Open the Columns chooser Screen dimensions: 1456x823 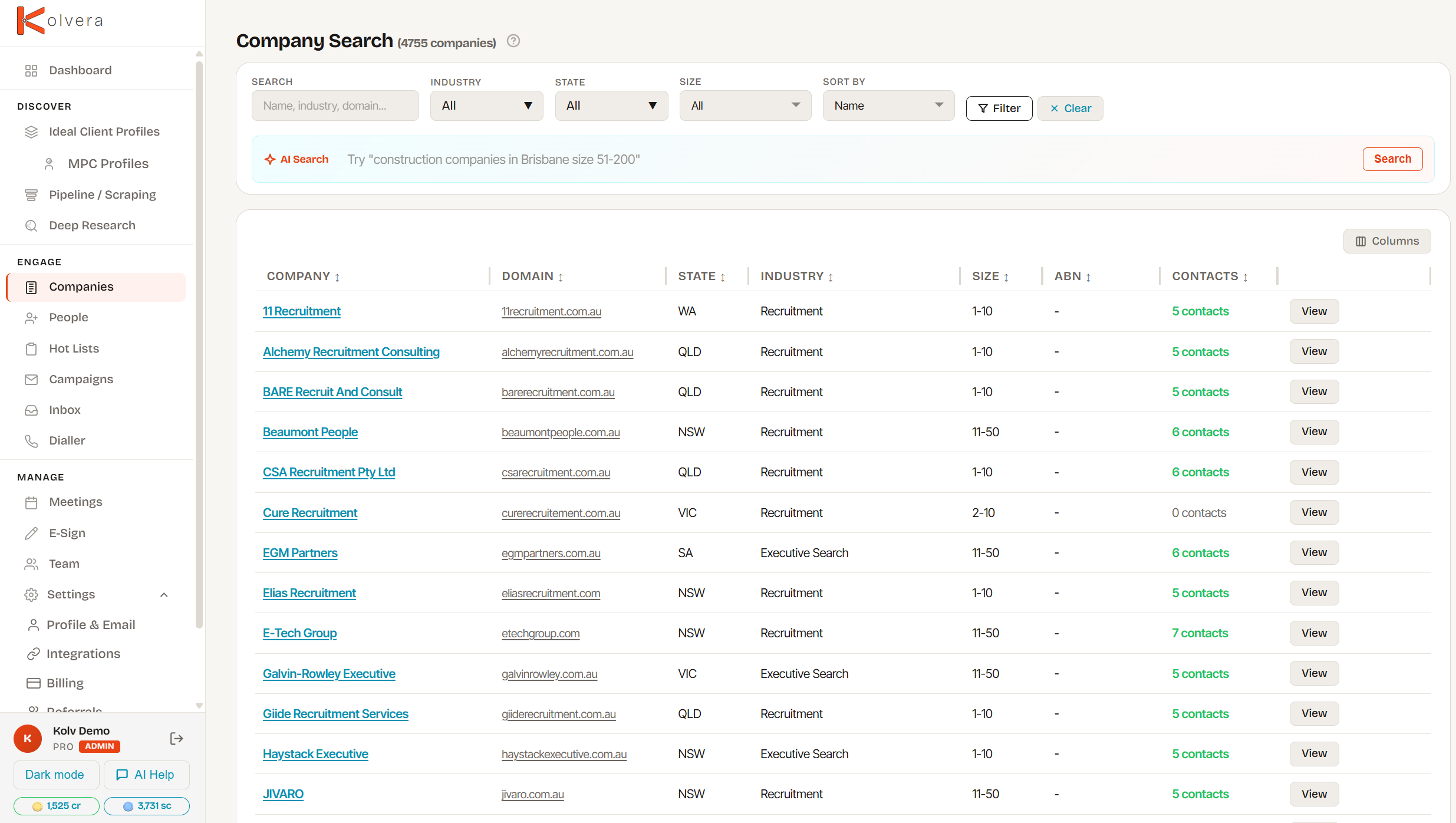point(1386,241)
